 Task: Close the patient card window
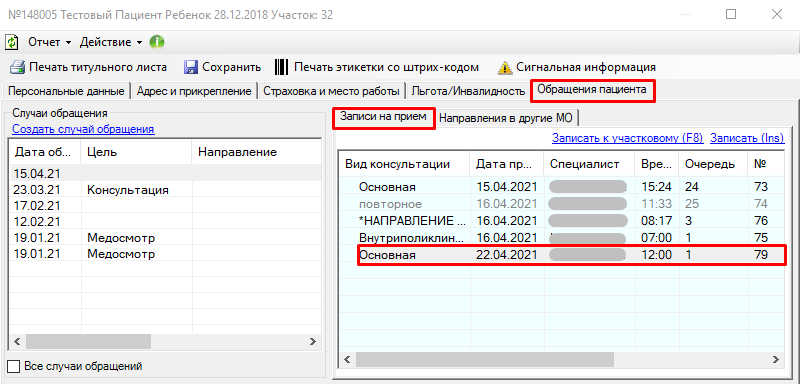[x=777, y=14]
